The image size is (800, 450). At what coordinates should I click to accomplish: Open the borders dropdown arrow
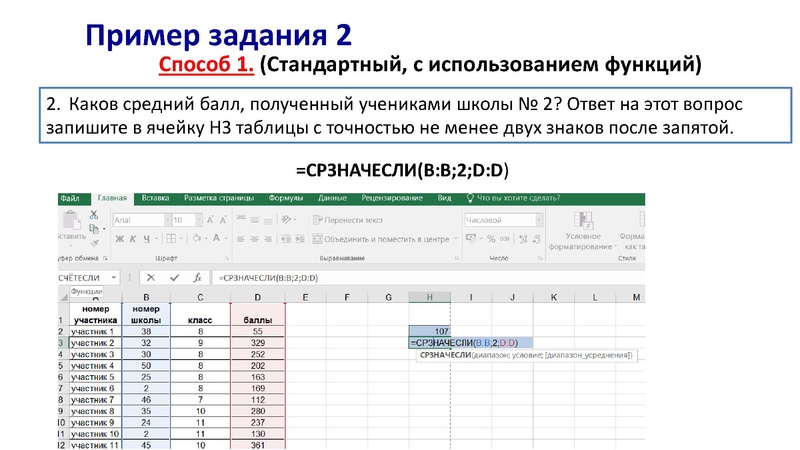[181, 239]
